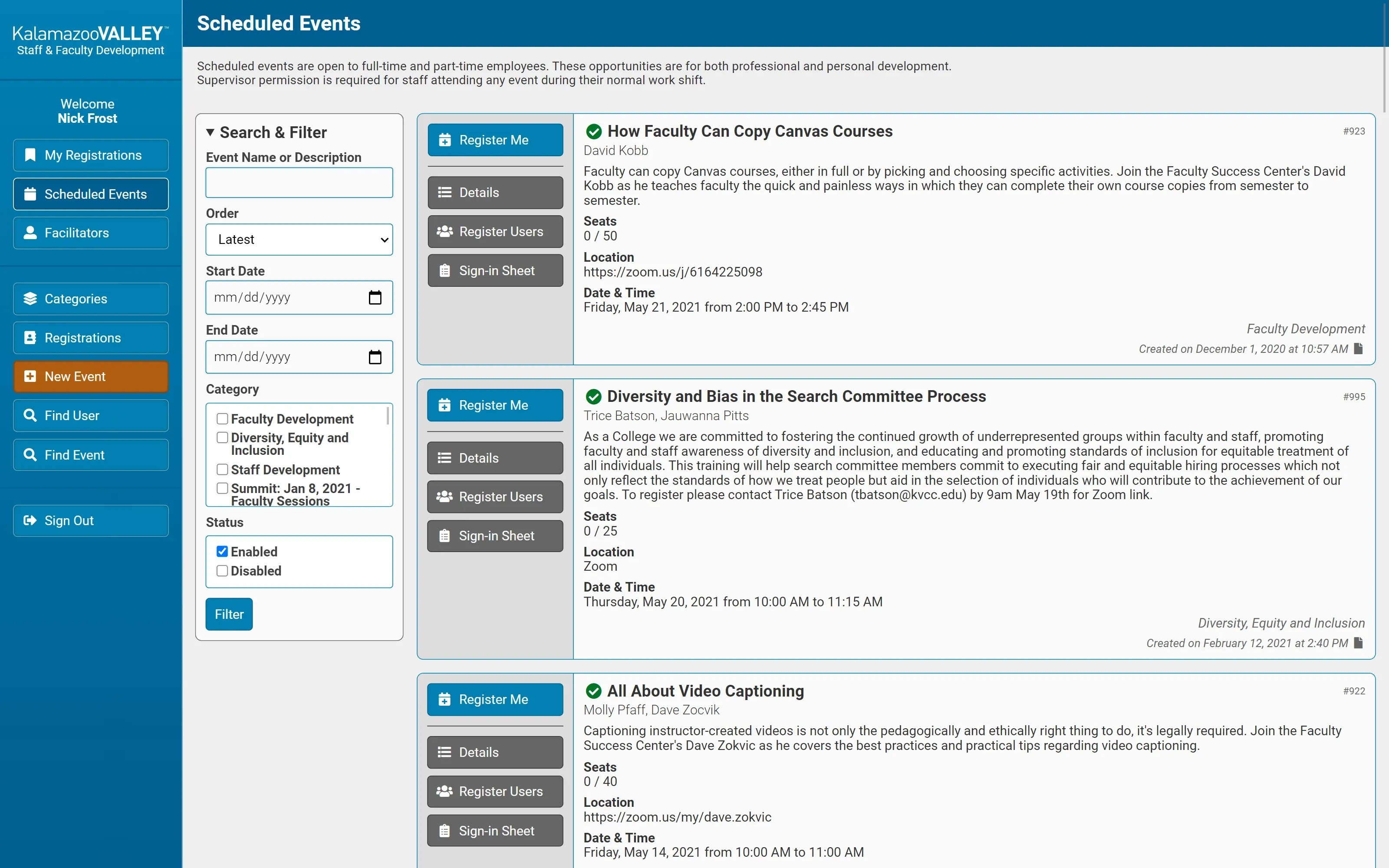Check the Faculty Development category
Image resolution: width=1389 pixels, height=868 pixels.
[x=223, y=418]
